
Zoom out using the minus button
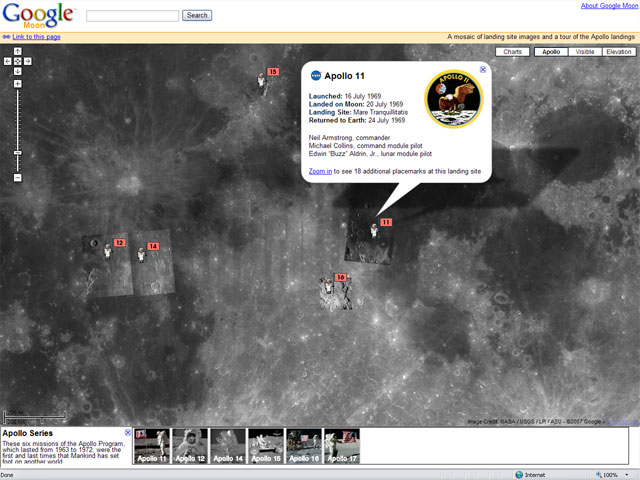pyautogui.click(x=18, y=178)
